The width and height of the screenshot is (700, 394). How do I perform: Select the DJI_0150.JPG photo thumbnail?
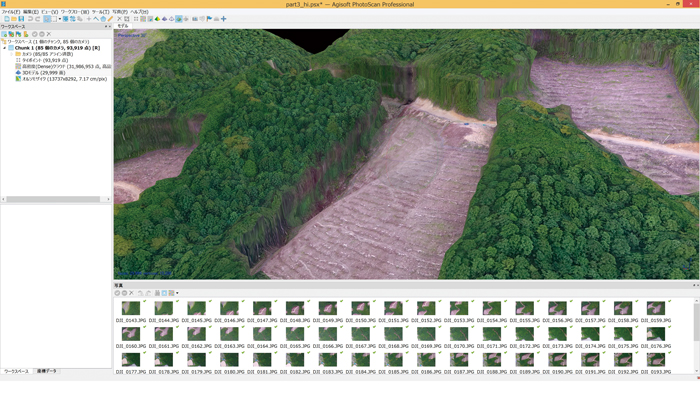coord(361,311)
